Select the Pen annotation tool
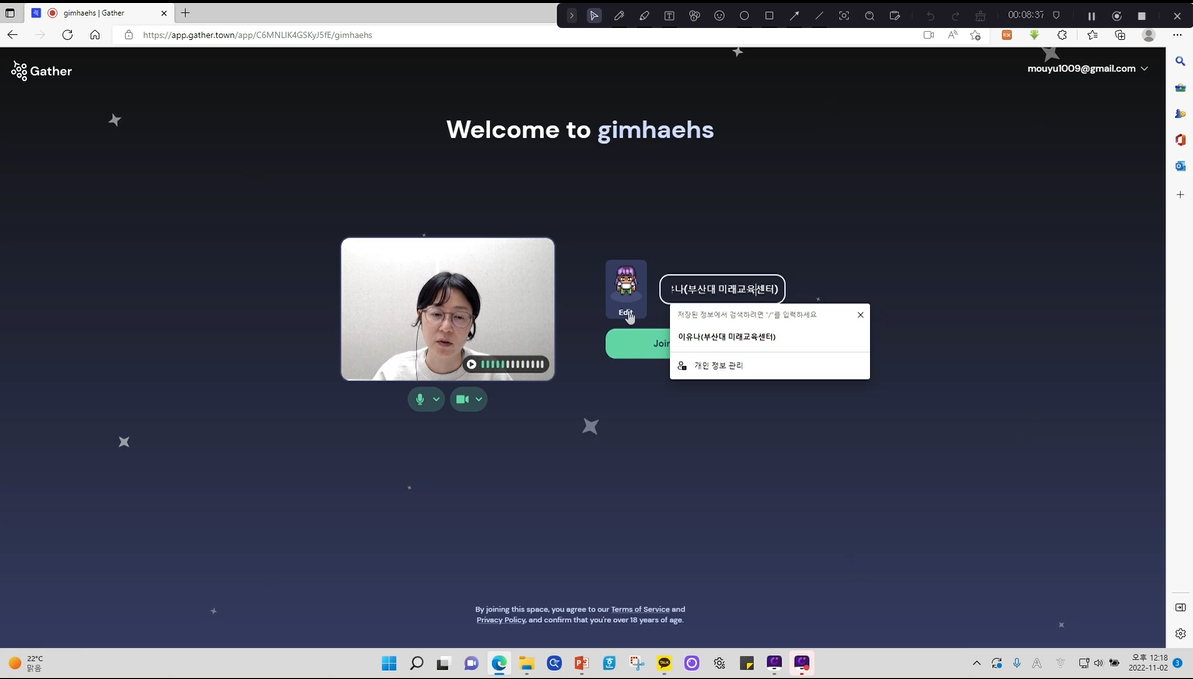This screenshot has height=679, width=1193. tap(619, 16)
